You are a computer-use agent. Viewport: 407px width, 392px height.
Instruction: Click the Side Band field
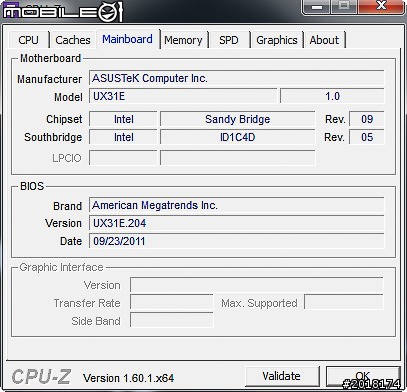[171, 320]
